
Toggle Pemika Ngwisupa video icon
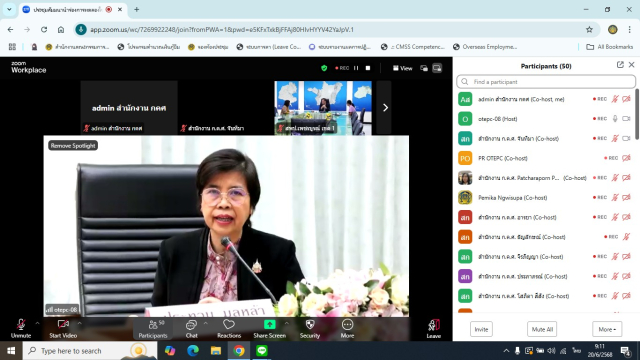[x=626, y=198]
